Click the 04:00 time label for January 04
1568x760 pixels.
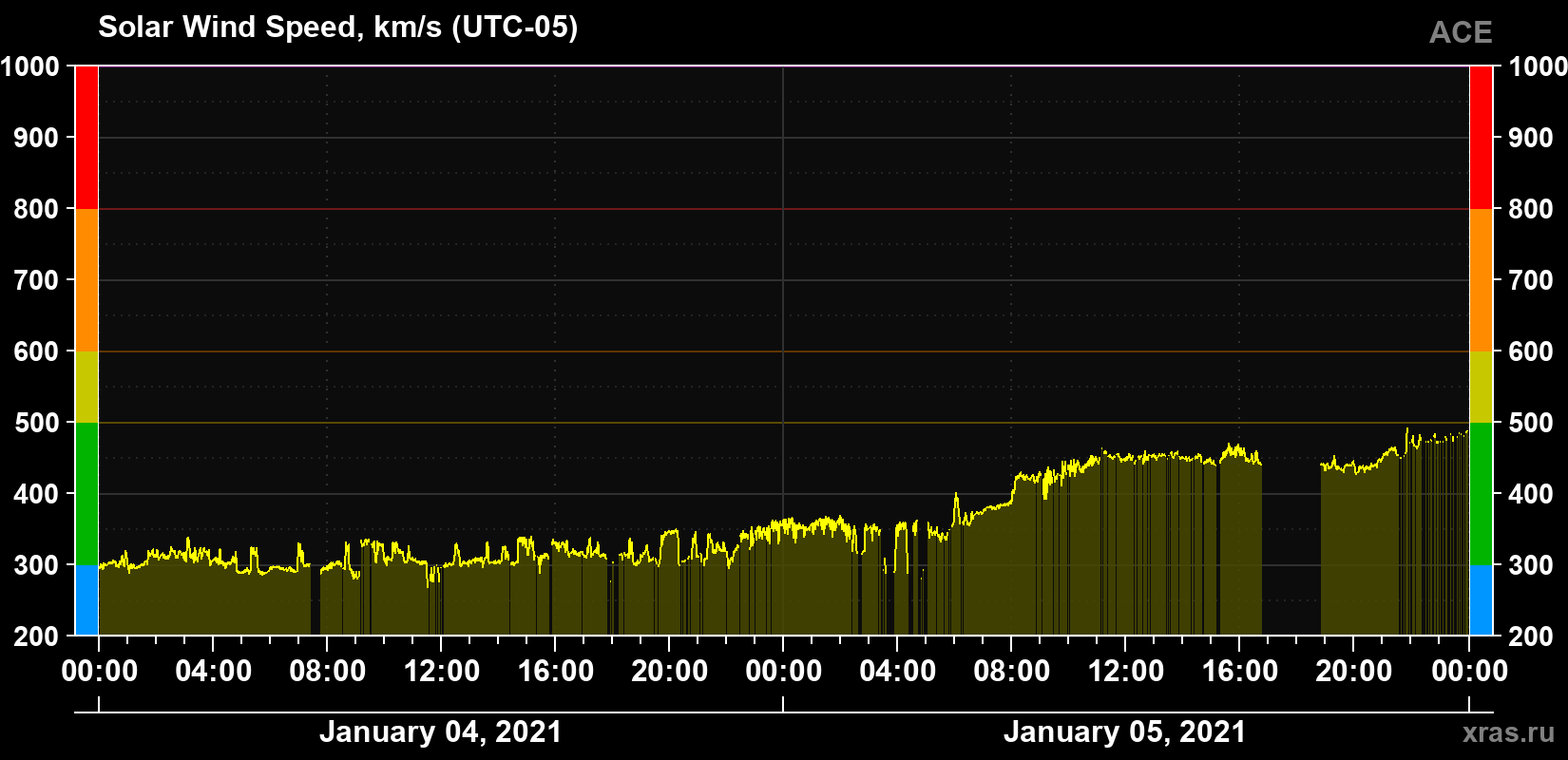213,672
